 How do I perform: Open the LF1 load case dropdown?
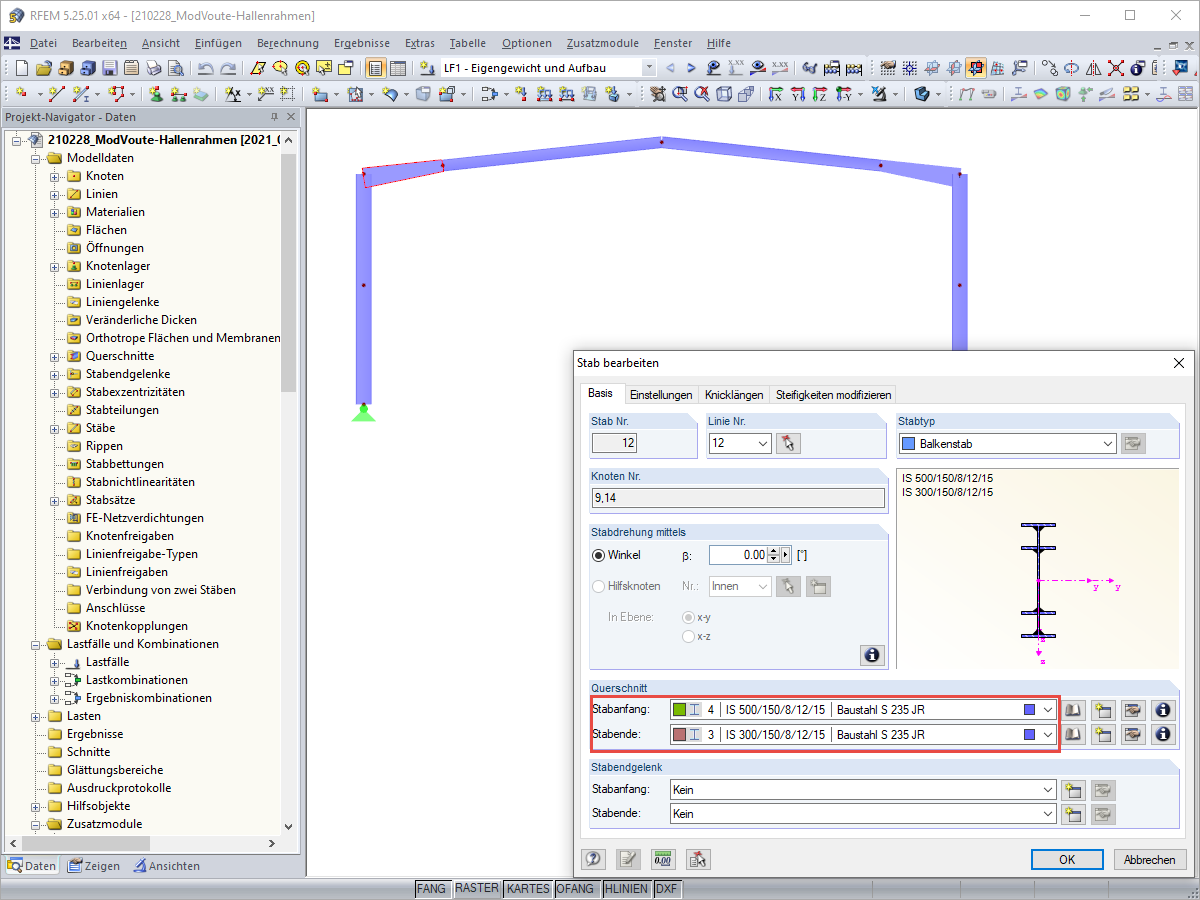(x=649, y=68)
